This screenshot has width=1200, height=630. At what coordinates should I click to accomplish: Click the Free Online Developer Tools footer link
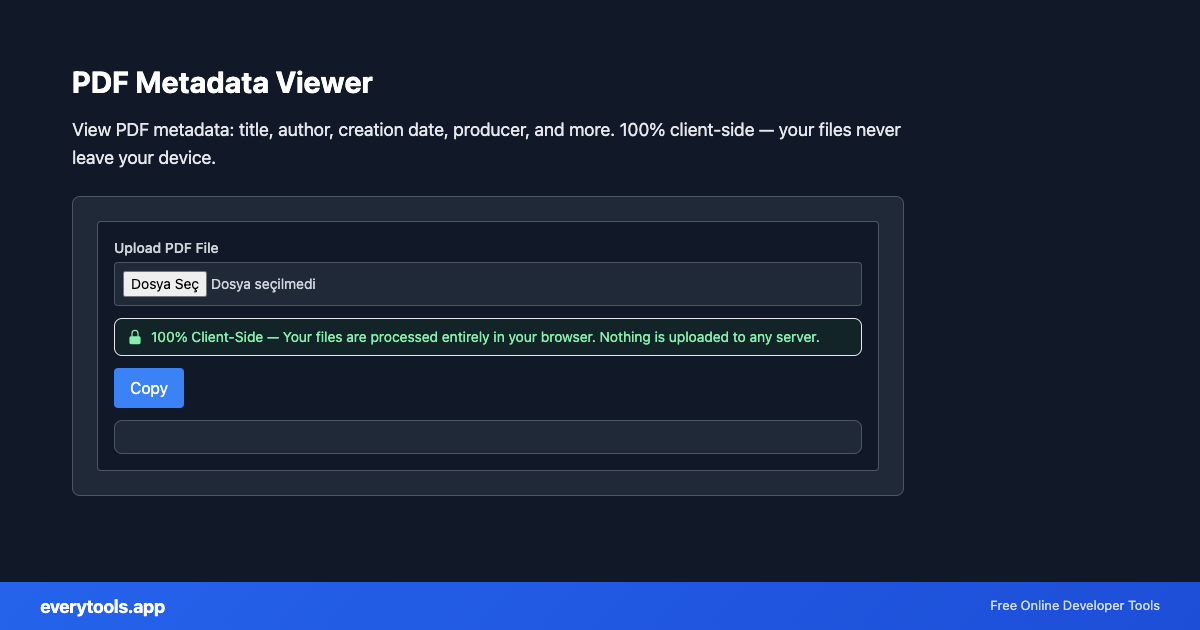(x=1074, y=606)
